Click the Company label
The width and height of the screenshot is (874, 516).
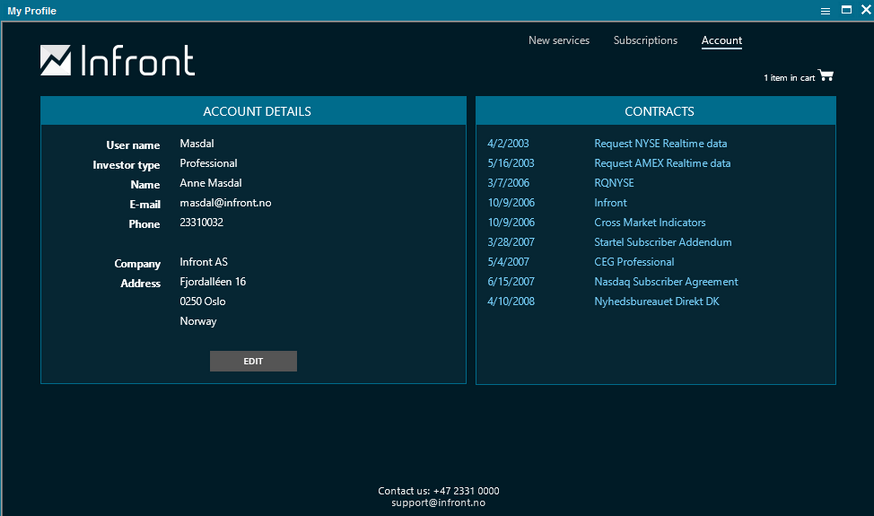point(137,264)
